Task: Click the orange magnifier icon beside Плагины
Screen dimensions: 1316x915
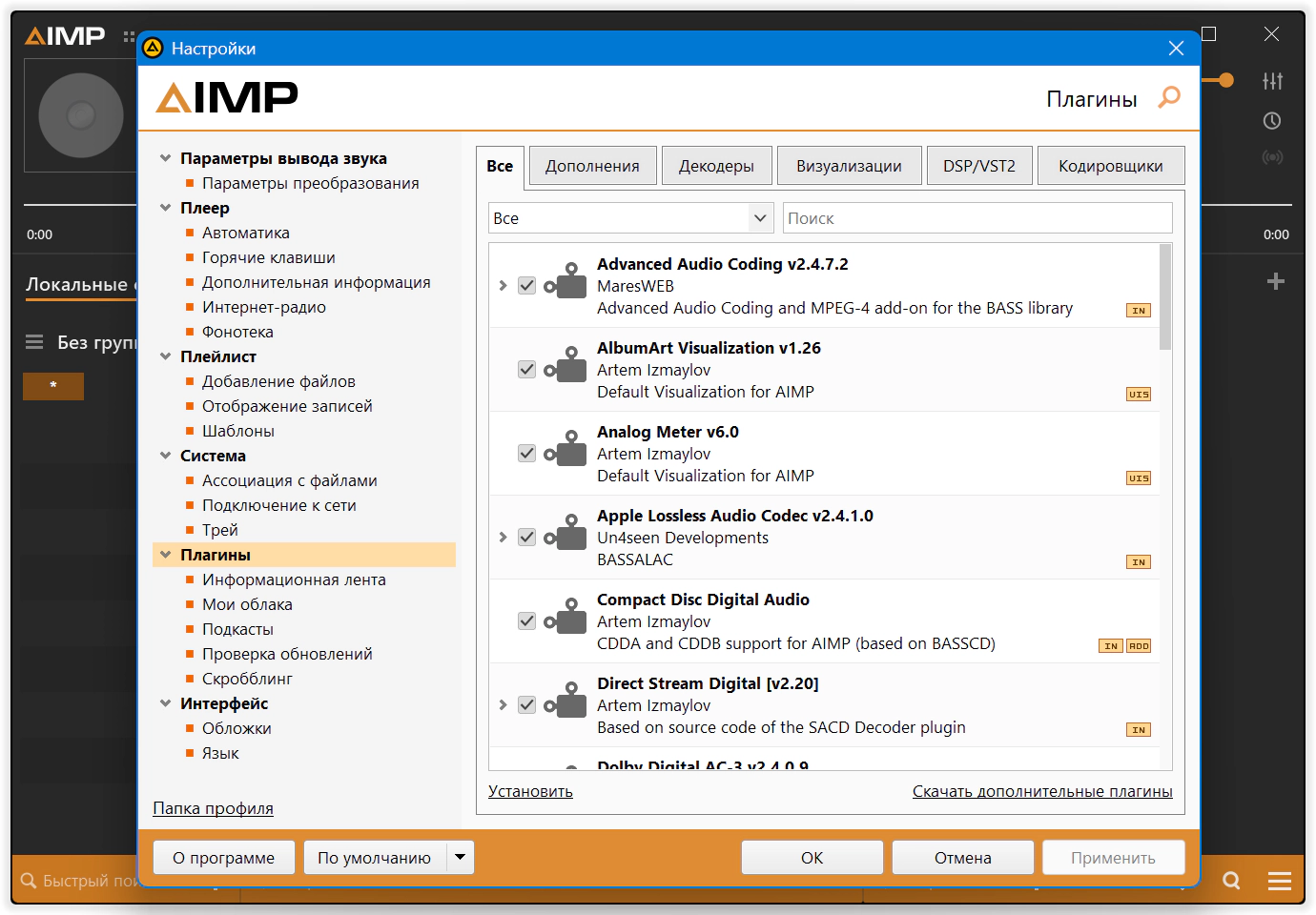Action: point(1169,97)
